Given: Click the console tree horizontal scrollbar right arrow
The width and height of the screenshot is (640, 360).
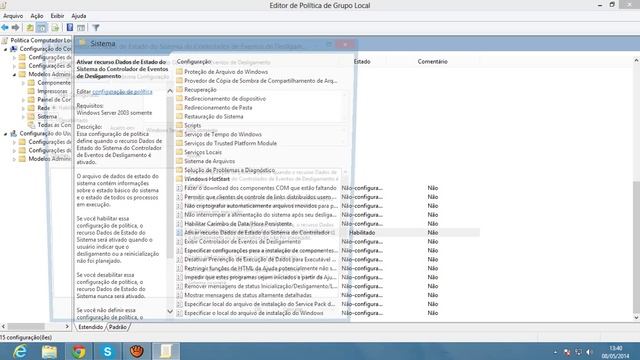Looking at the screenshot, I should [67, 327].
